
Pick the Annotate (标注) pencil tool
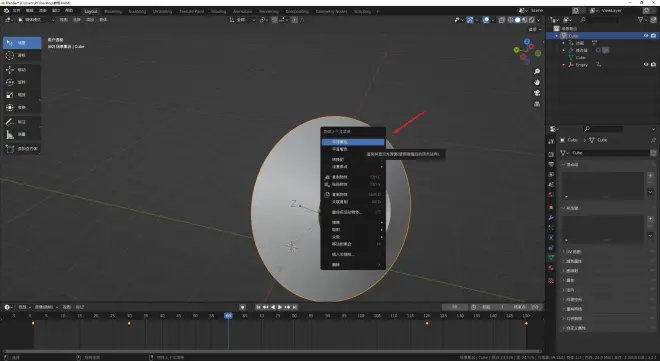(22, 122)
